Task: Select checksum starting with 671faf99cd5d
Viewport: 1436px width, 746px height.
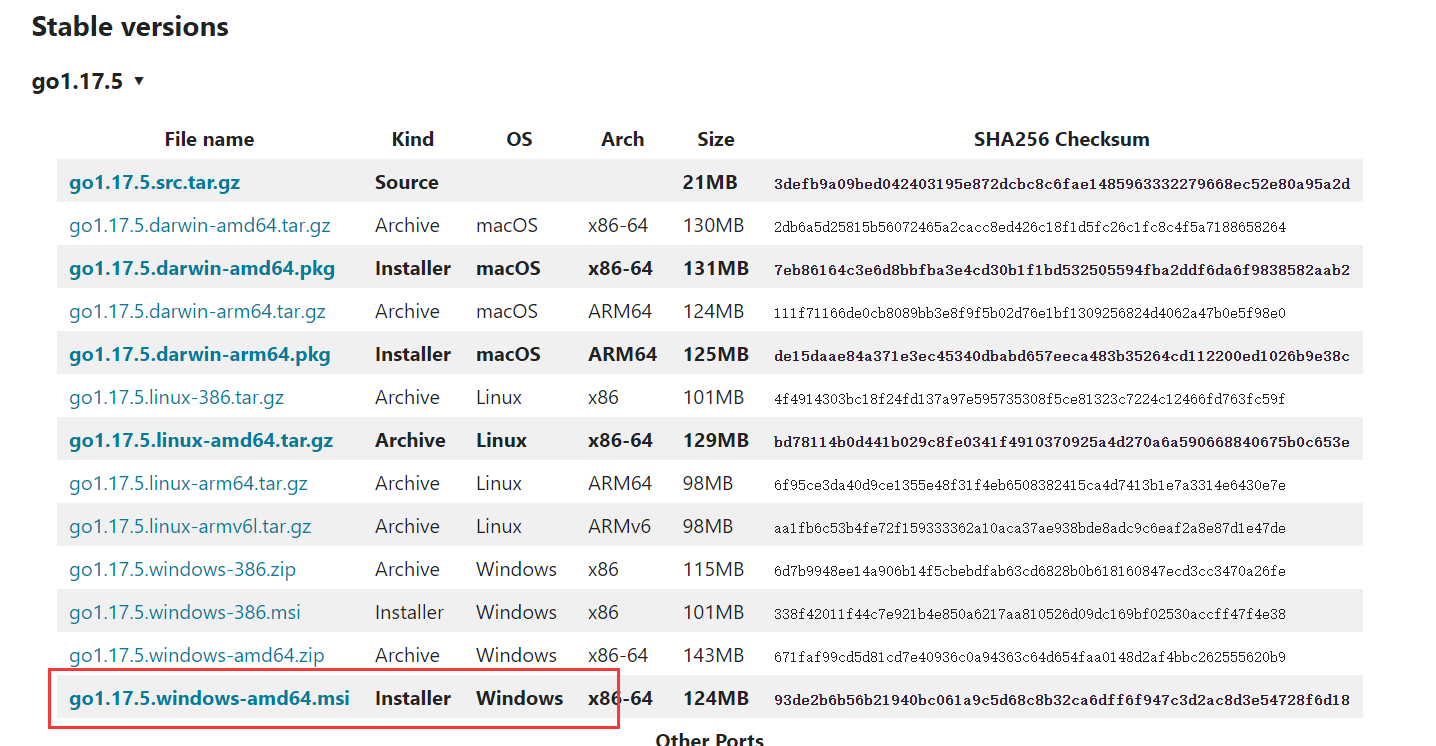Action: pos(1030,657)
